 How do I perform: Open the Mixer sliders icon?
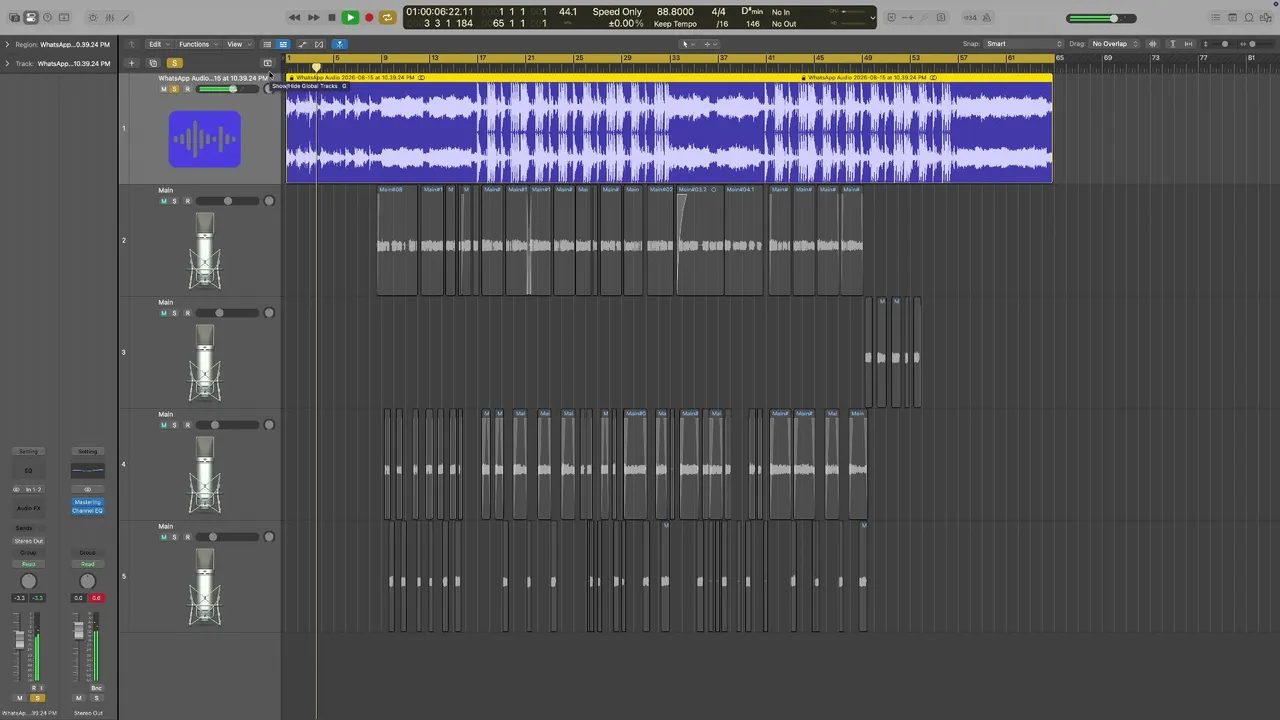[109, 17]
